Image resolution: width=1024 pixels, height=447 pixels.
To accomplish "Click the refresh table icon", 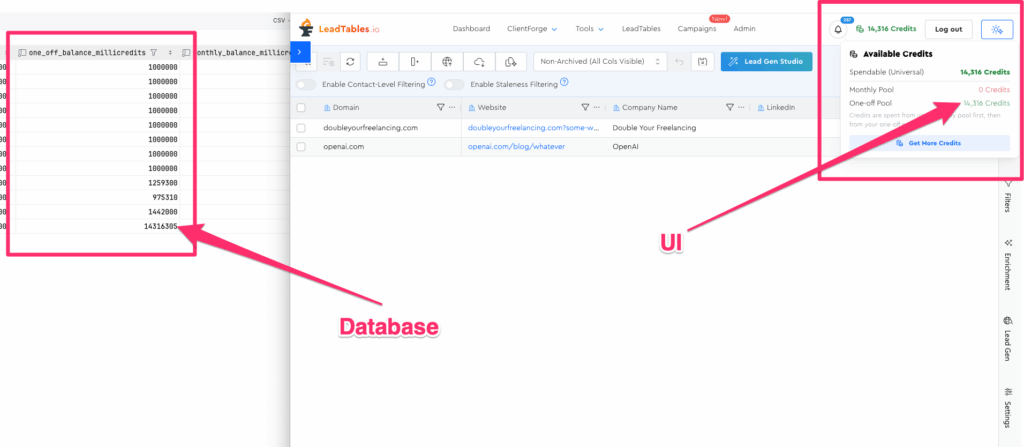I will pyautogui.click(x=350, y=62).
